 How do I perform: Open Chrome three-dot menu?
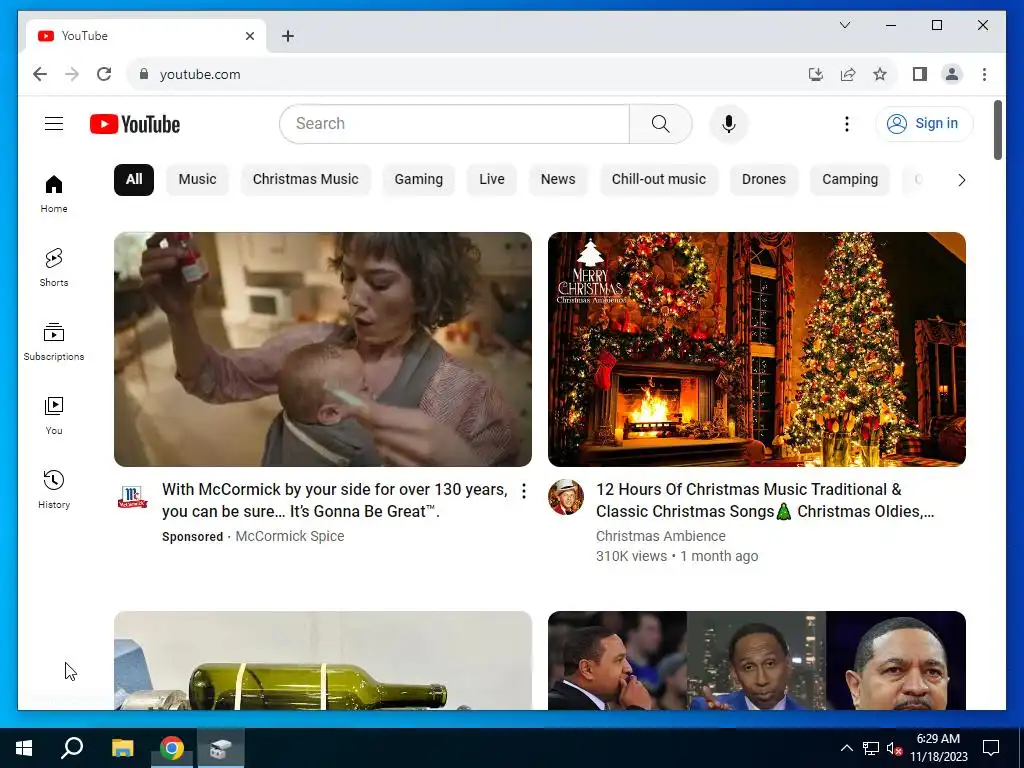984,74
